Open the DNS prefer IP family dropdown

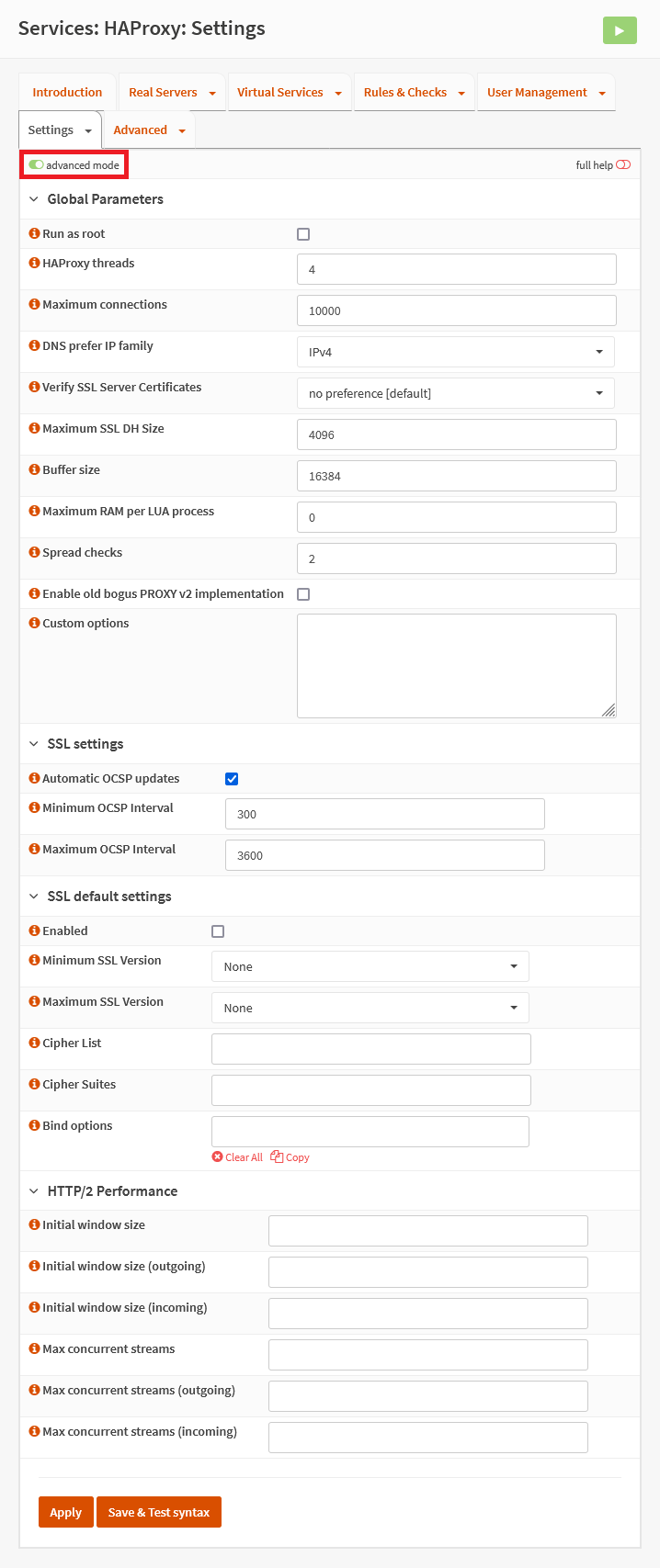tap(455, 352)
